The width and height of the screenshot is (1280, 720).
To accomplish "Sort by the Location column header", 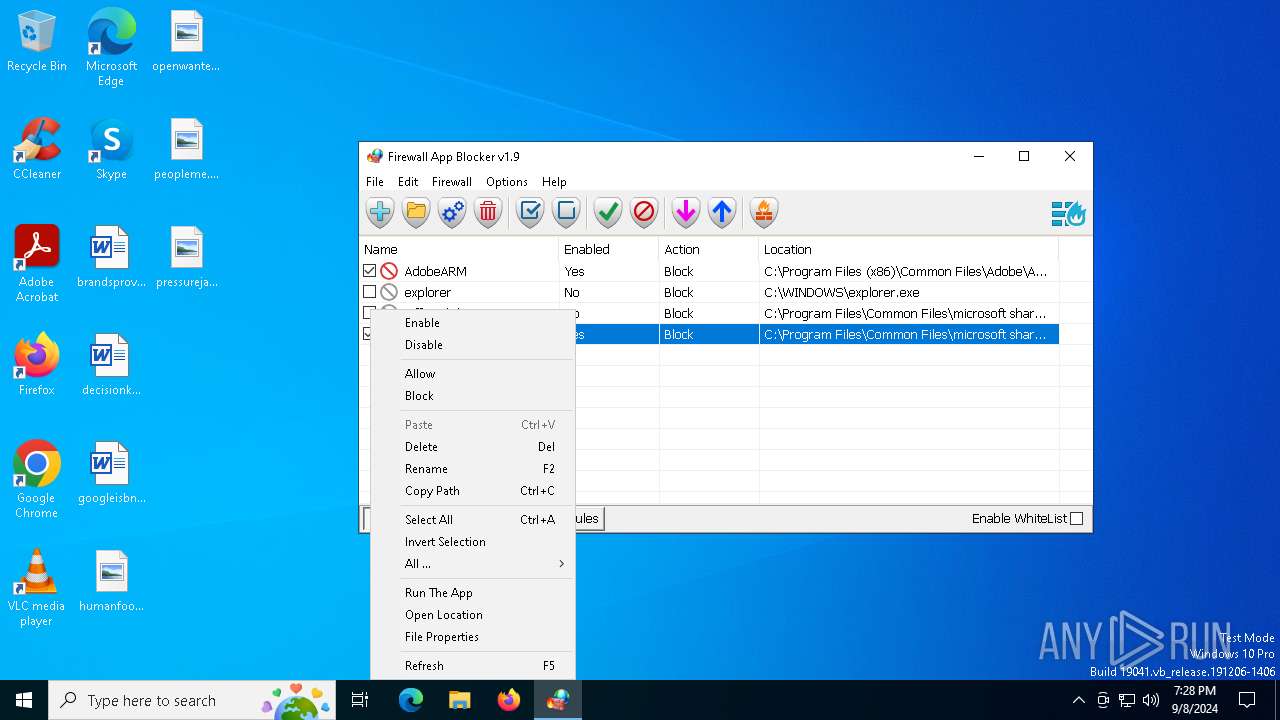I will [909, 249].
